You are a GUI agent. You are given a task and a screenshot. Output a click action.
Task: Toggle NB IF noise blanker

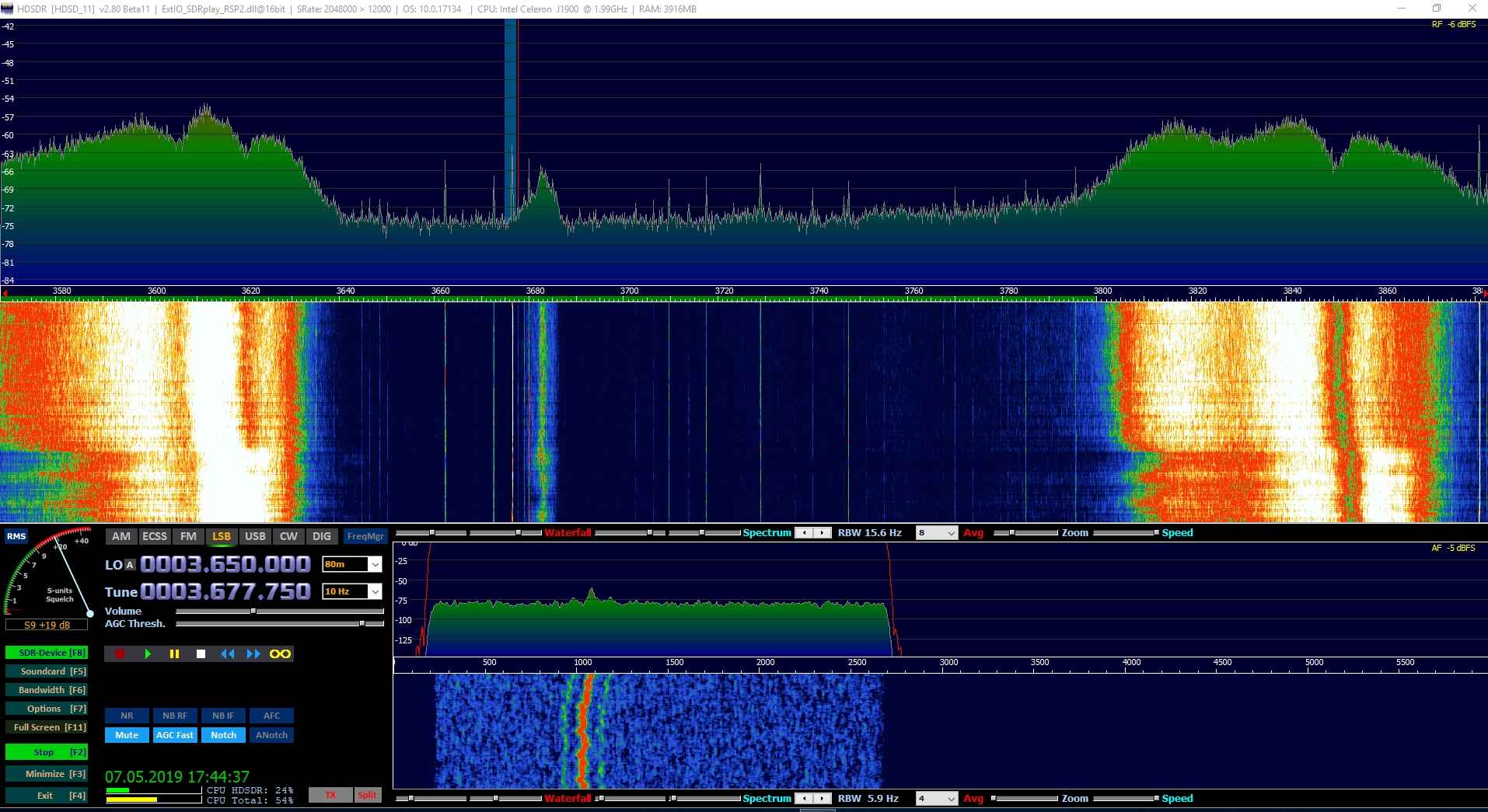[223, 716]
